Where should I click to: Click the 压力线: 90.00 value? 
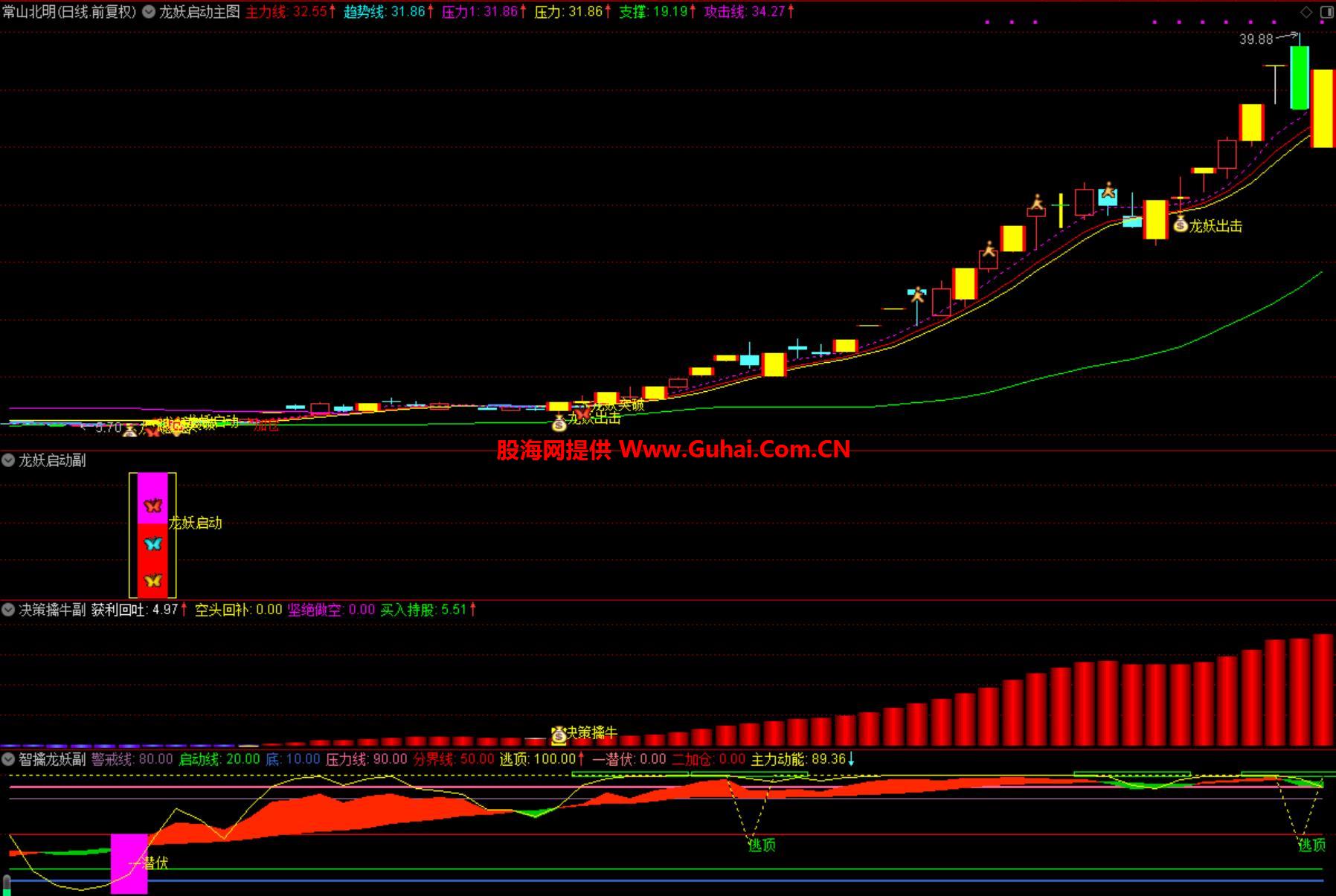(x=367, y=759)
